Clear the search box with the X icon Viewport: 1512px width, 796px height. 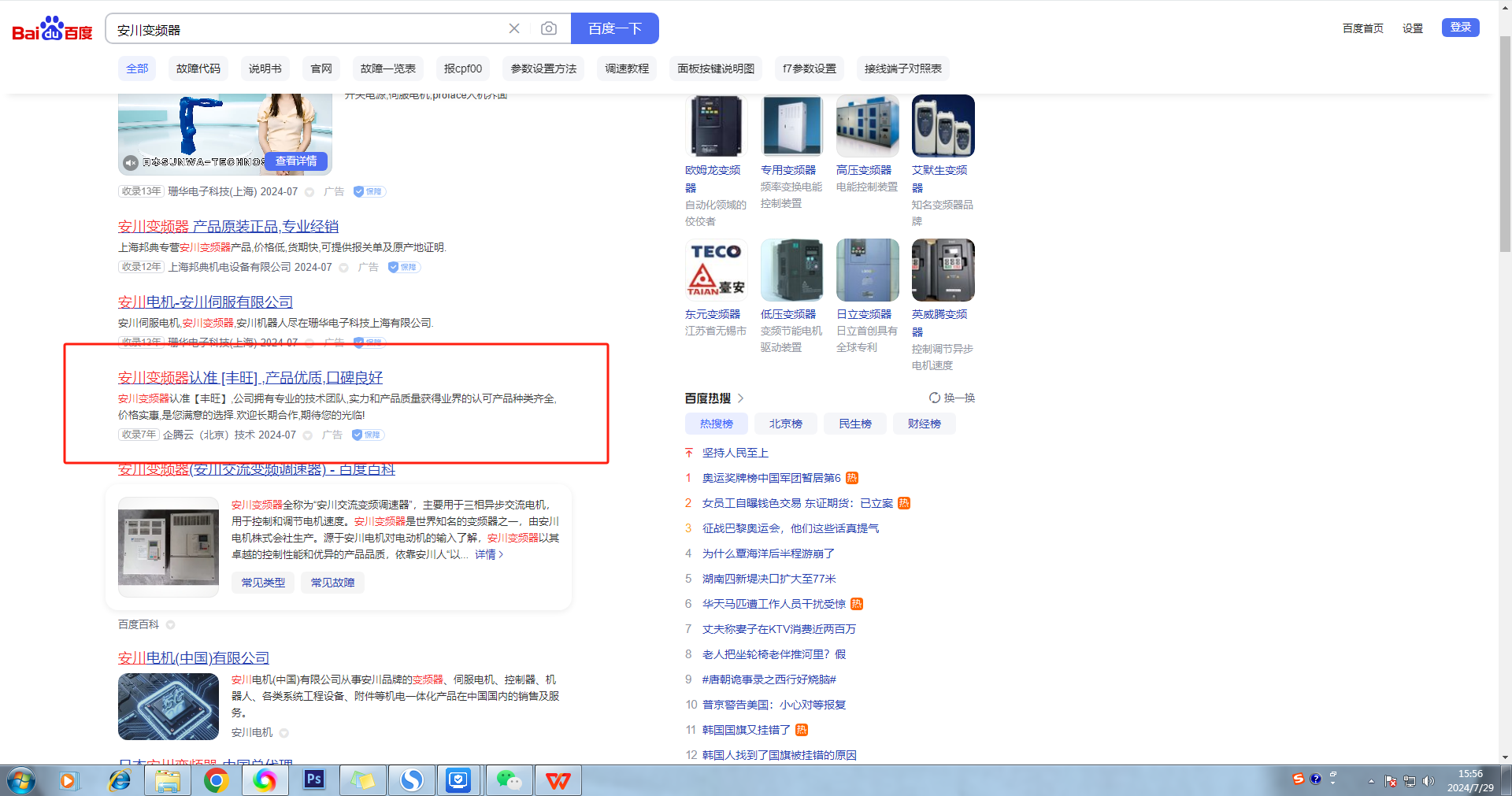(x=514, y=28)
